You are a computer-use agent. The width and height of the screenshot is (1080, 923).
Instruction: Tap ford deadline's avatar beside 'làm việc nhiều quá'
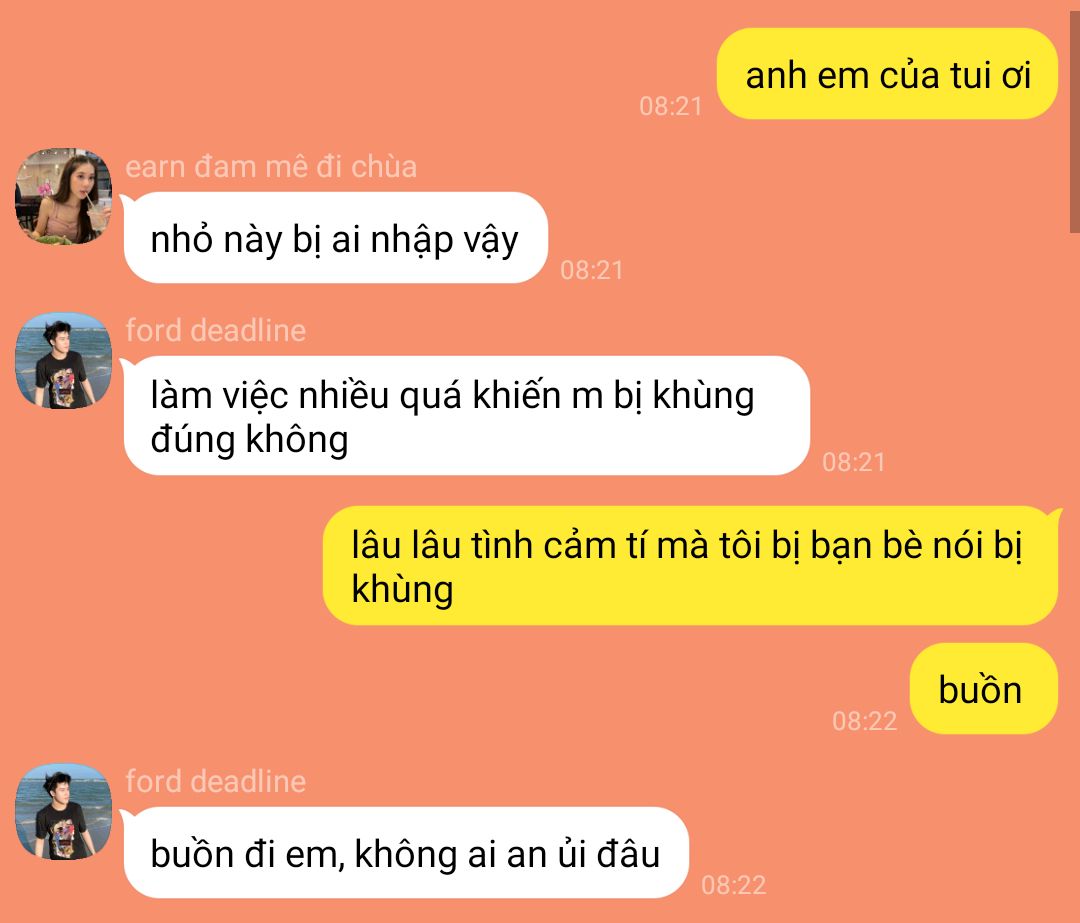(63, 360)
